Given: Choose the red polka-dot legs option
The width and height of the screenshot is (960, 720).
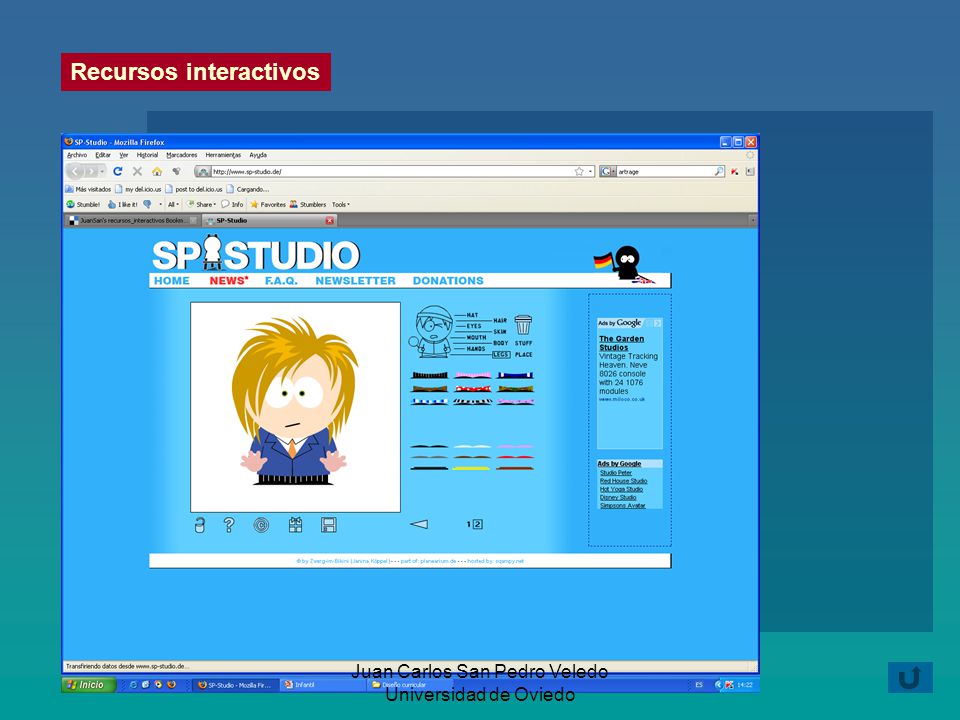Looking at the screenshot, I should point(473,388).
